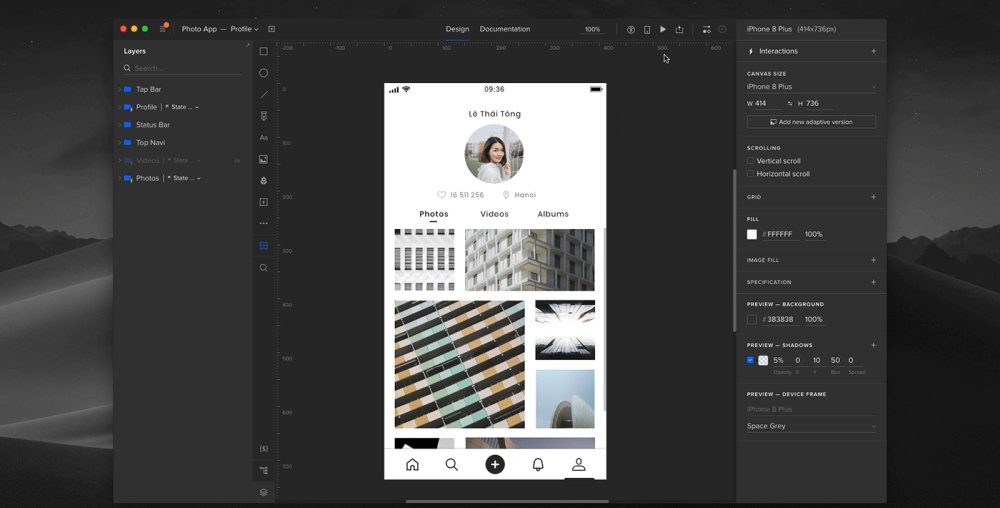Click the 100% zoom level field
Image resolution: width=1000 pixels, height=508 pixels.
(x=593, y=29)
